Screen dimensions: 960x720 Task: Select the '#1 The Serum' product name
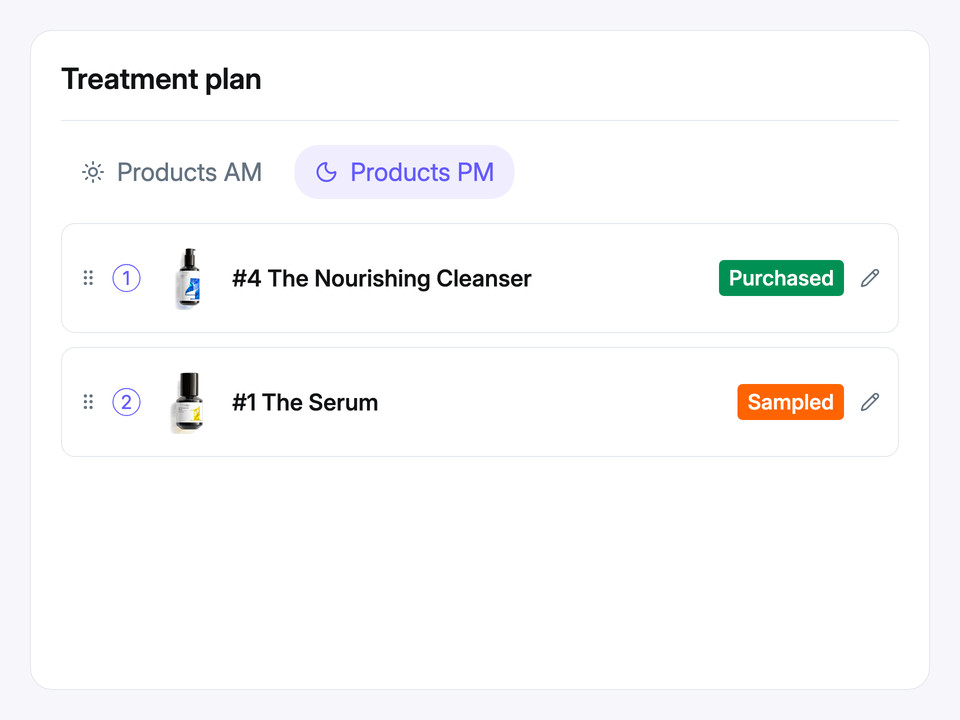pyautogui.click(x=305, y=402)
